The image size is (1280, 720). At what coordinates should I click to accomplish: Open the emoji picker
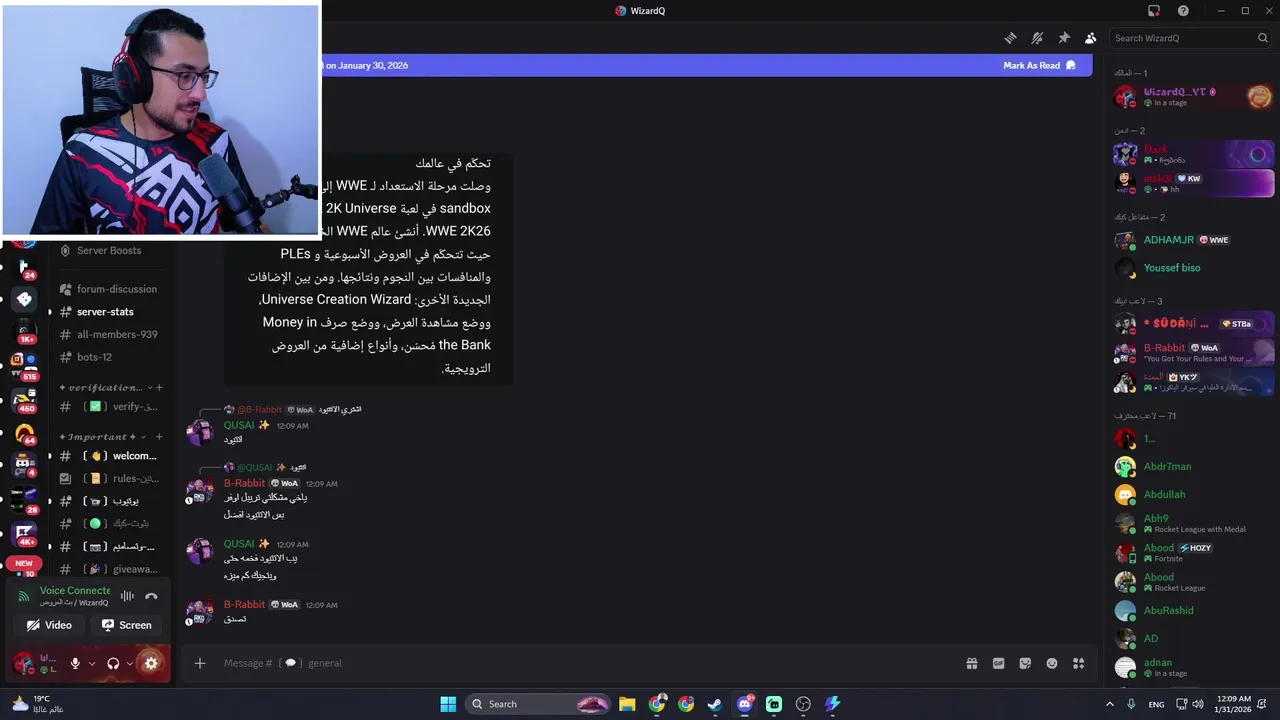pos(1052,663)
